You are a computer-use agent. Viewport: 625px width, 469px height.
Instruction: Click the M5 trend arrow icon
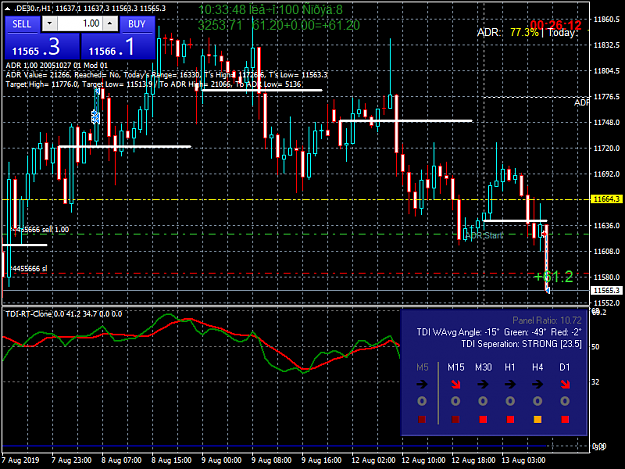tap(422, 384)
